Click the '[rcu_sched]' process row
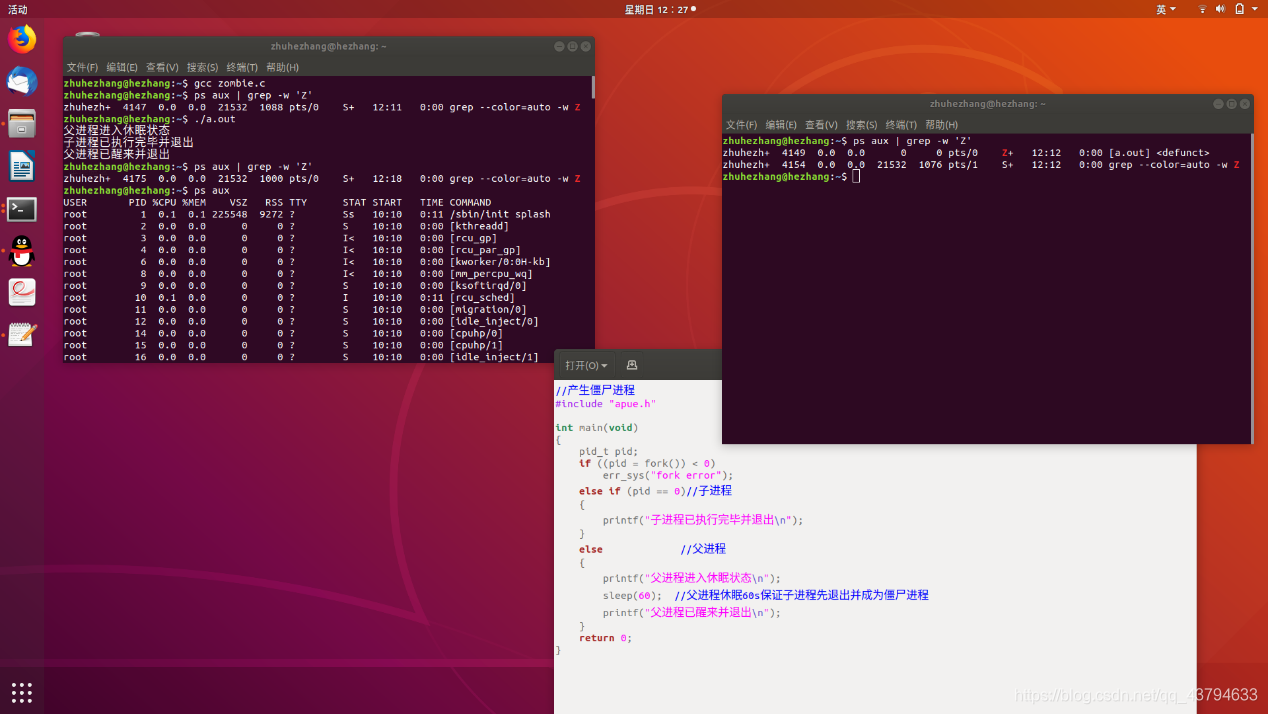The width and height of the screenshot is (1268, 714). 289,298
